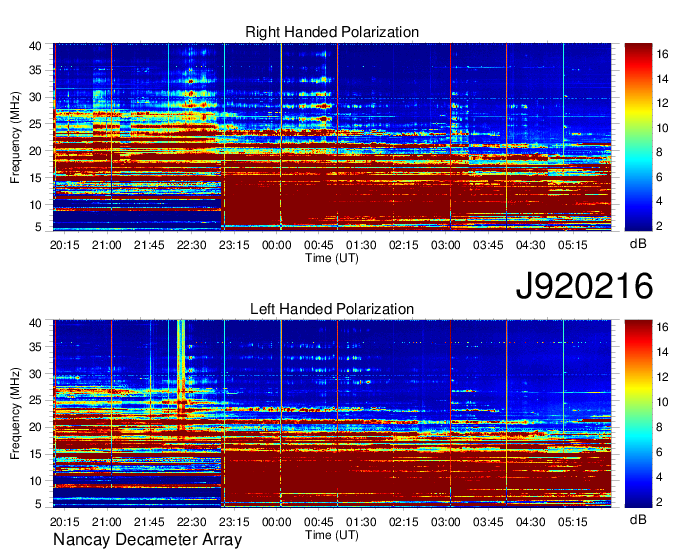Click the '35' frequency tick of Right Handed plot
Viewport: 680px width, 552px height.
click(x=35, y=70)
